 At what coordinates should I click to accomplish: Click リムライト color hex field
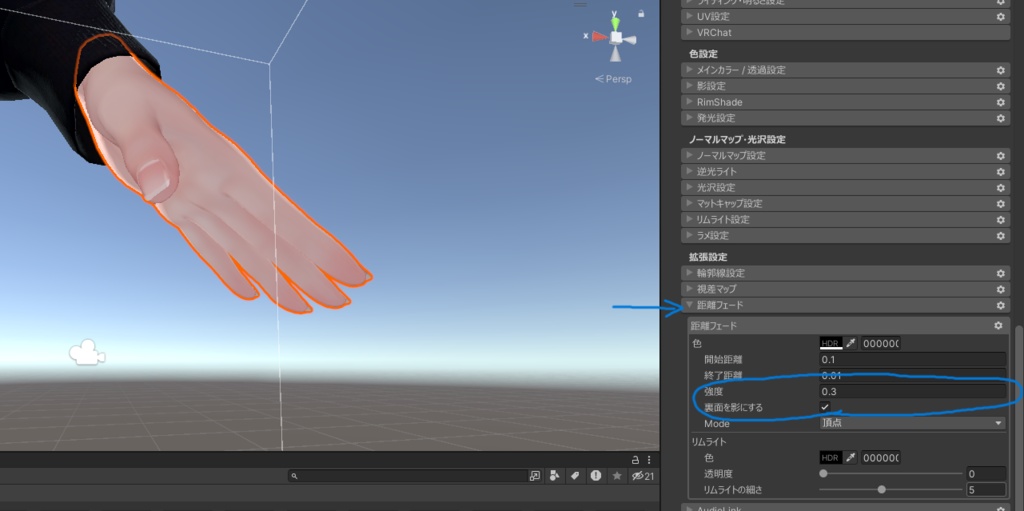click(x=880, y=458)
